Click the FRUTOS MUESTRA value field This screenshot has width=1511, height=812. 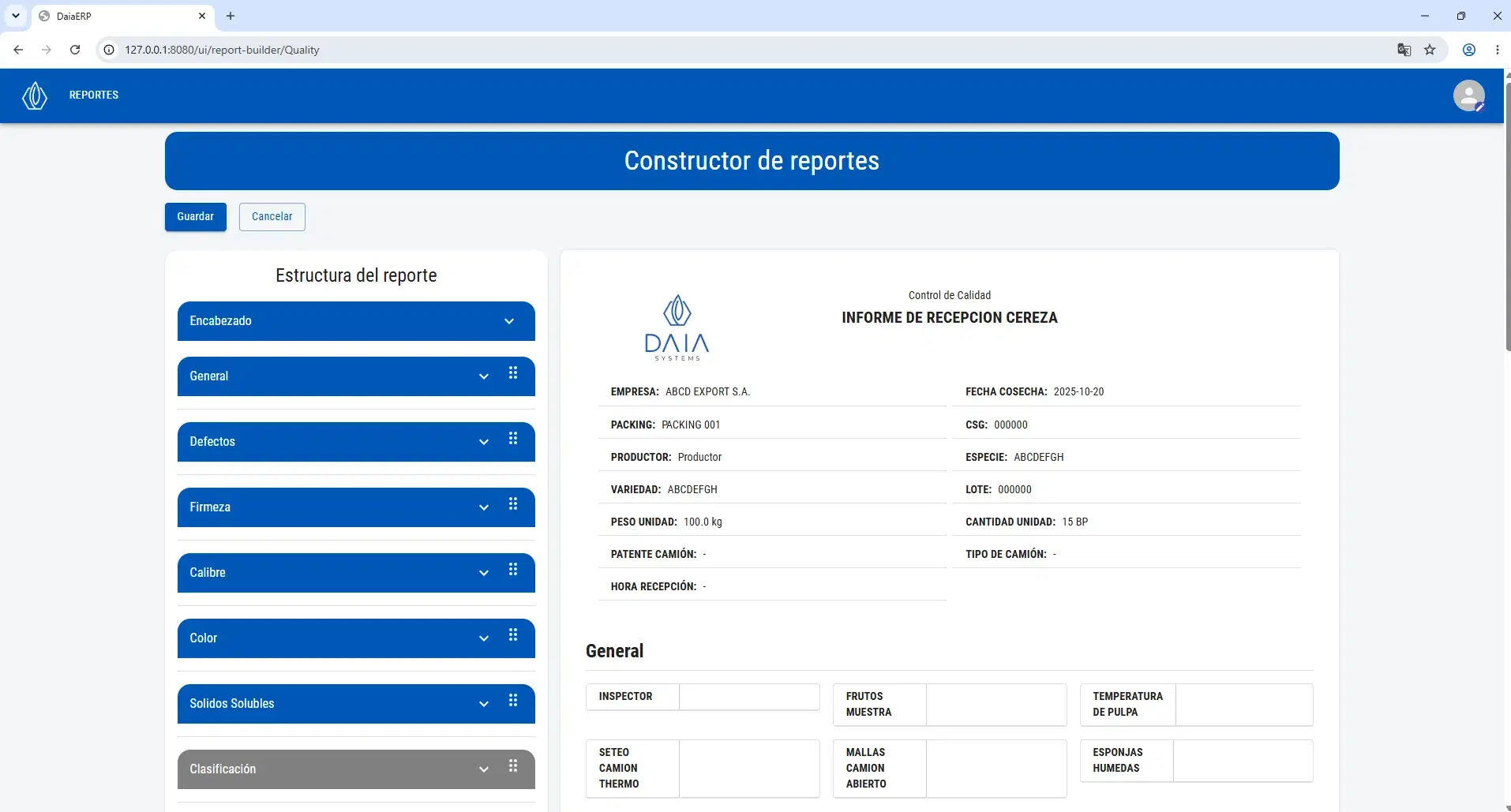(996, 705)
